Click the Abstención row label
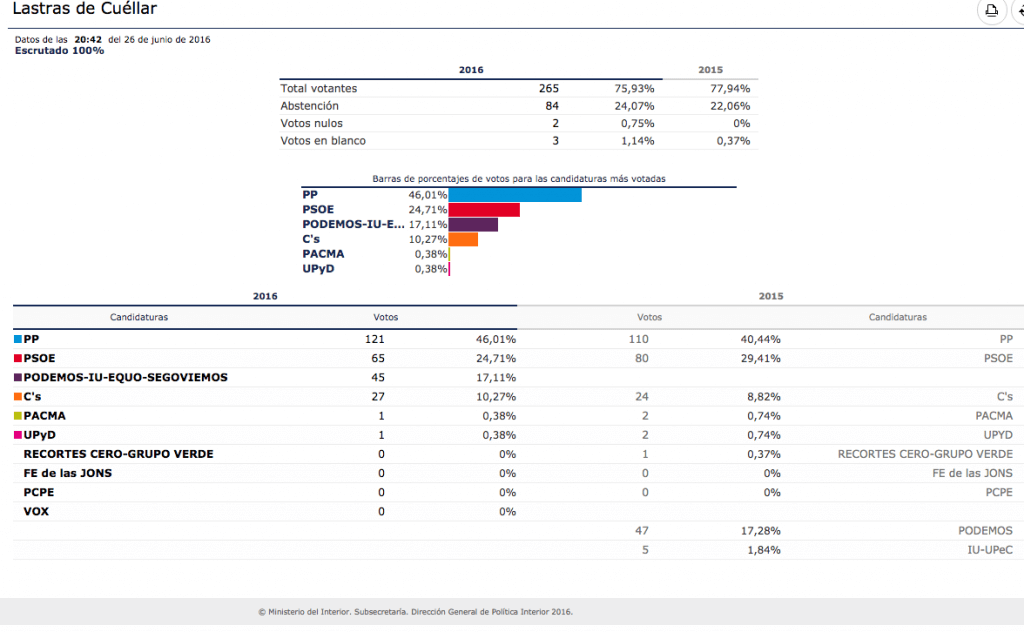Screen dimensions: 1024x632 tap(309, 106)
